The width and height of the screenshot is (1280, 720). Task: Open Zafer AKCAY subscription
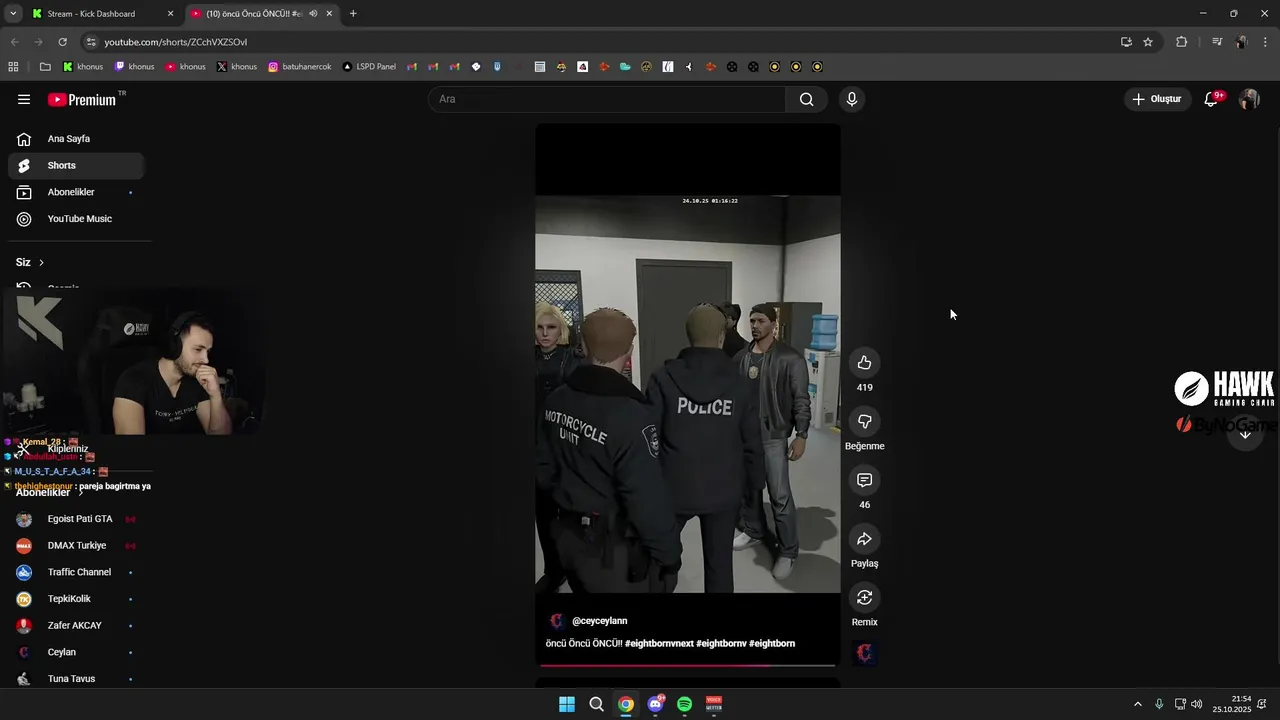(76, 626)
